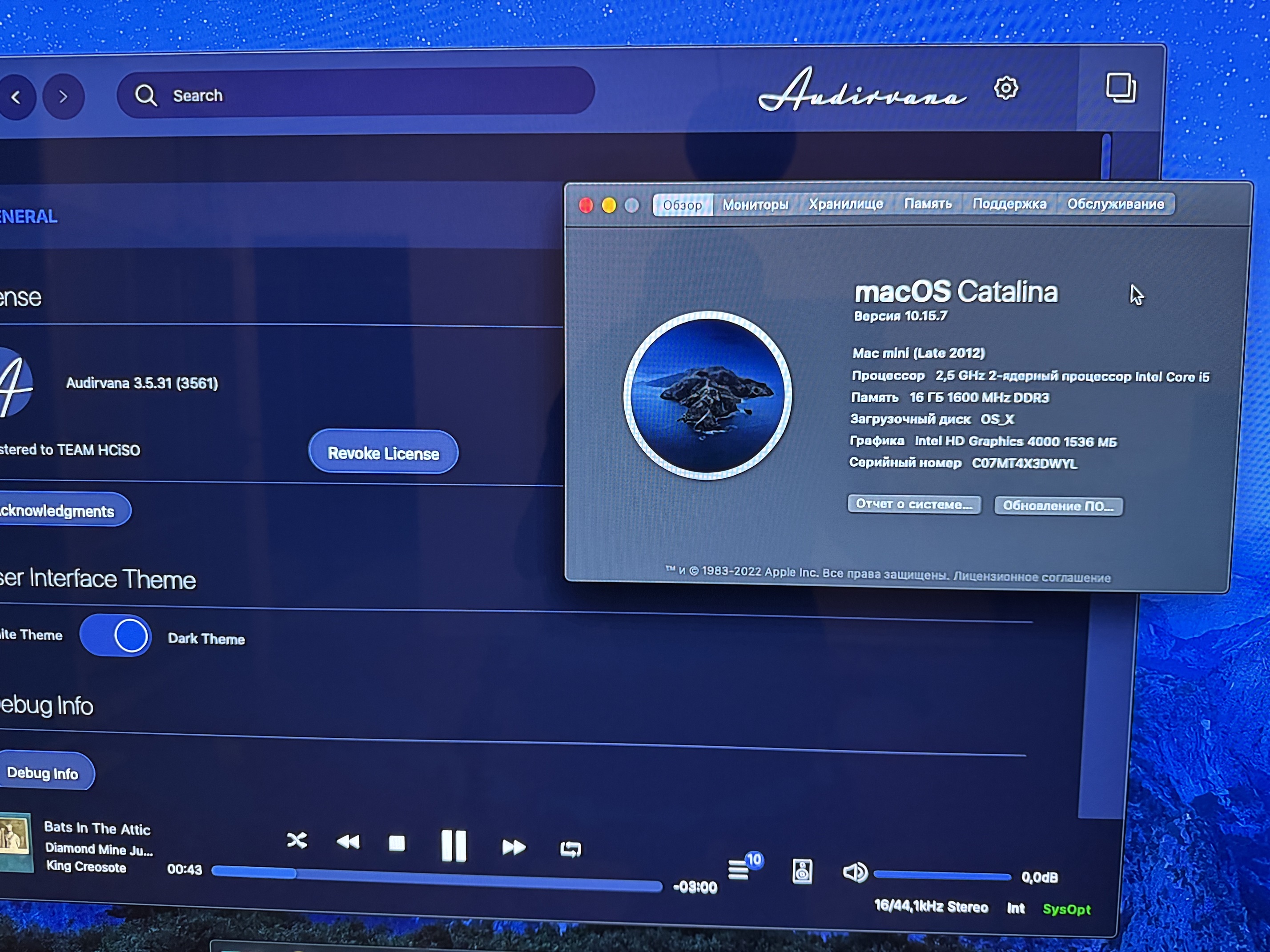Viewport: 1270px width, 952px height.
Task: Click the Dark Theme label
Action: point(206,639)
